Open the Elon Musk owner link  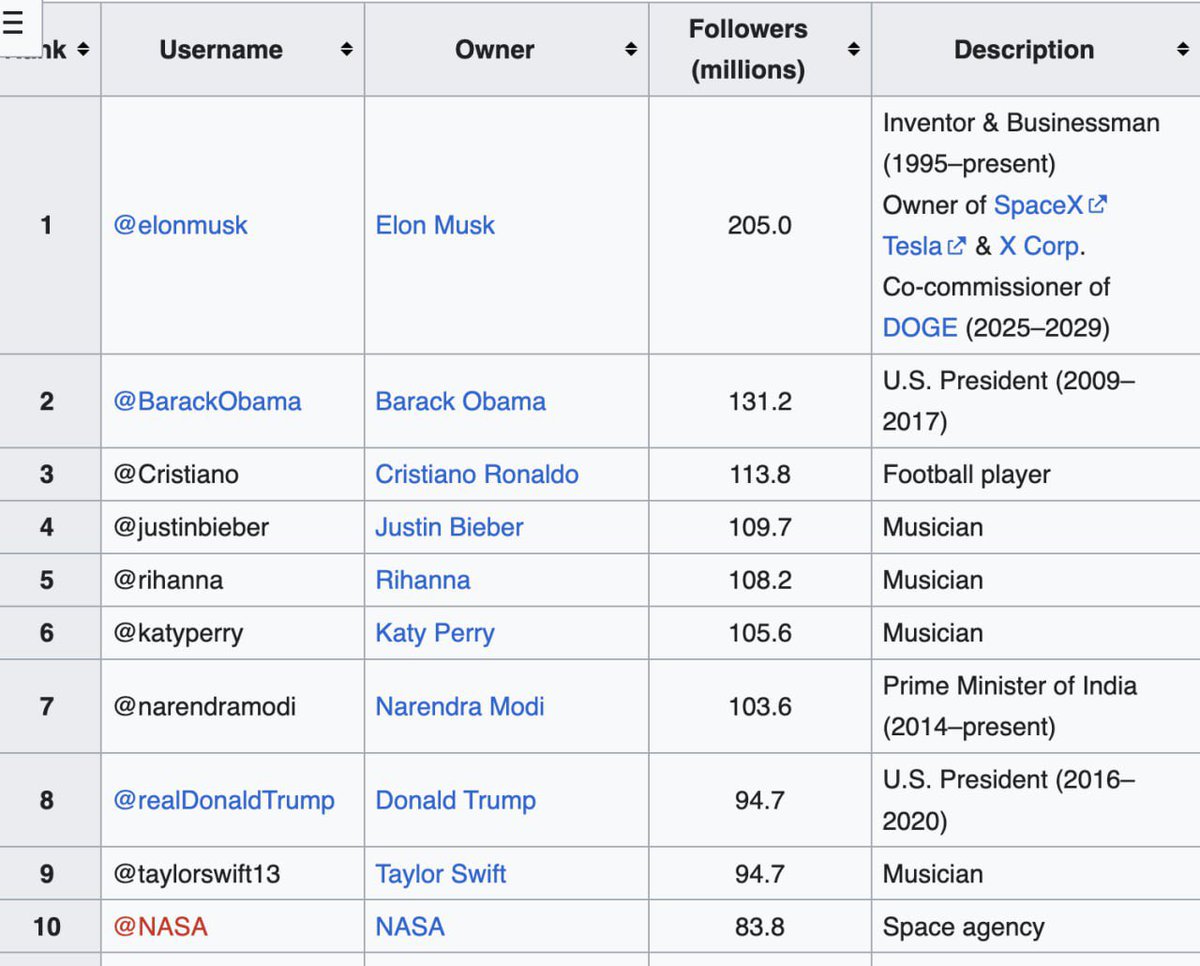[435, 225]
